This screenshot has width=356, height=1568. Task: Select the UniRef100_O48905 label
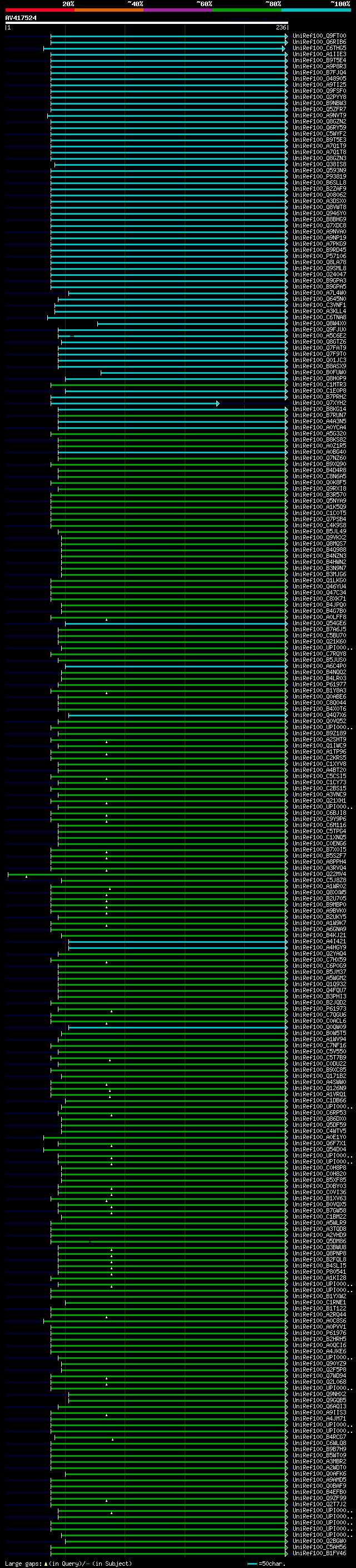(319, 78)
